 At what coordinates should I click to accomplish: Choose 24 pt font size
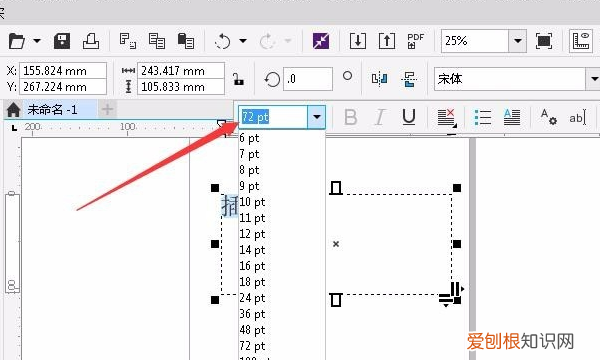click(282, 298)
